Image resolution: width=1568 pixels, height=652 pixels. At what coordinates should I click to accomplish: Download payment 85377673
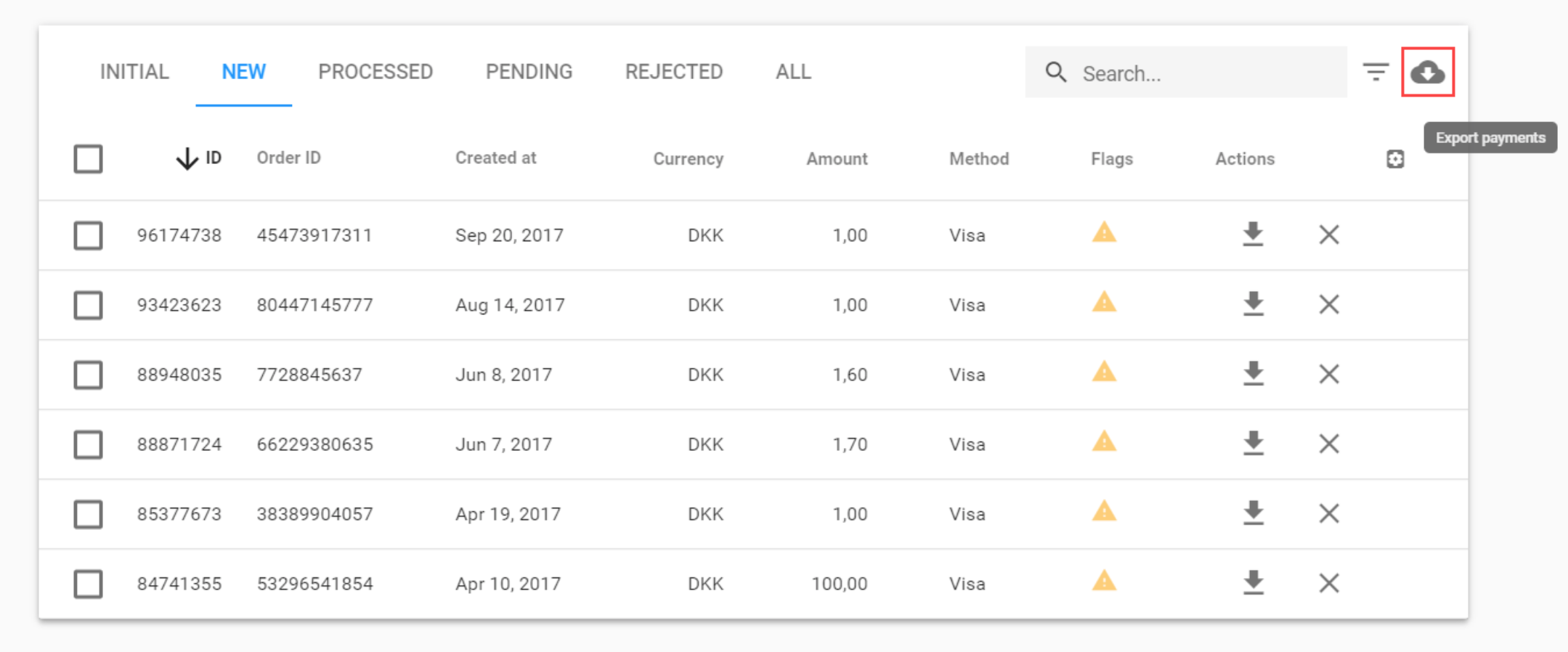click(1253, 513)
